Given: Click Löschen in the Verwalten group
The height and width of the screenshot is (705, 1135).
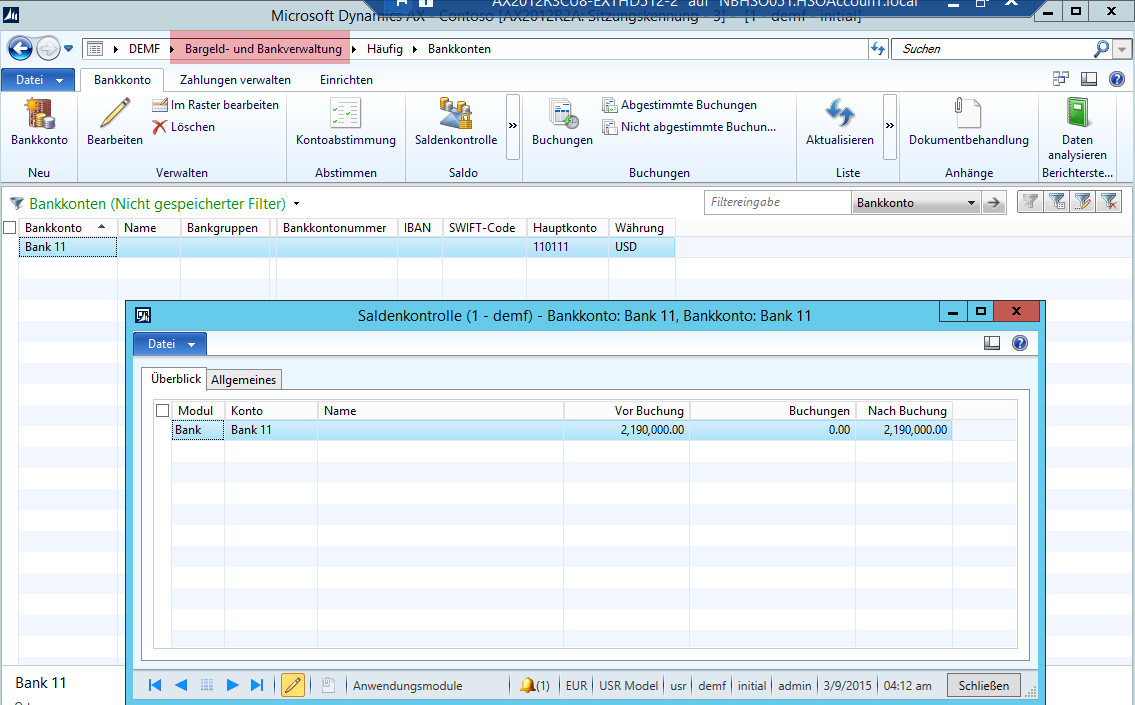Looking at the screenshot, I should (x=183, y=127).
